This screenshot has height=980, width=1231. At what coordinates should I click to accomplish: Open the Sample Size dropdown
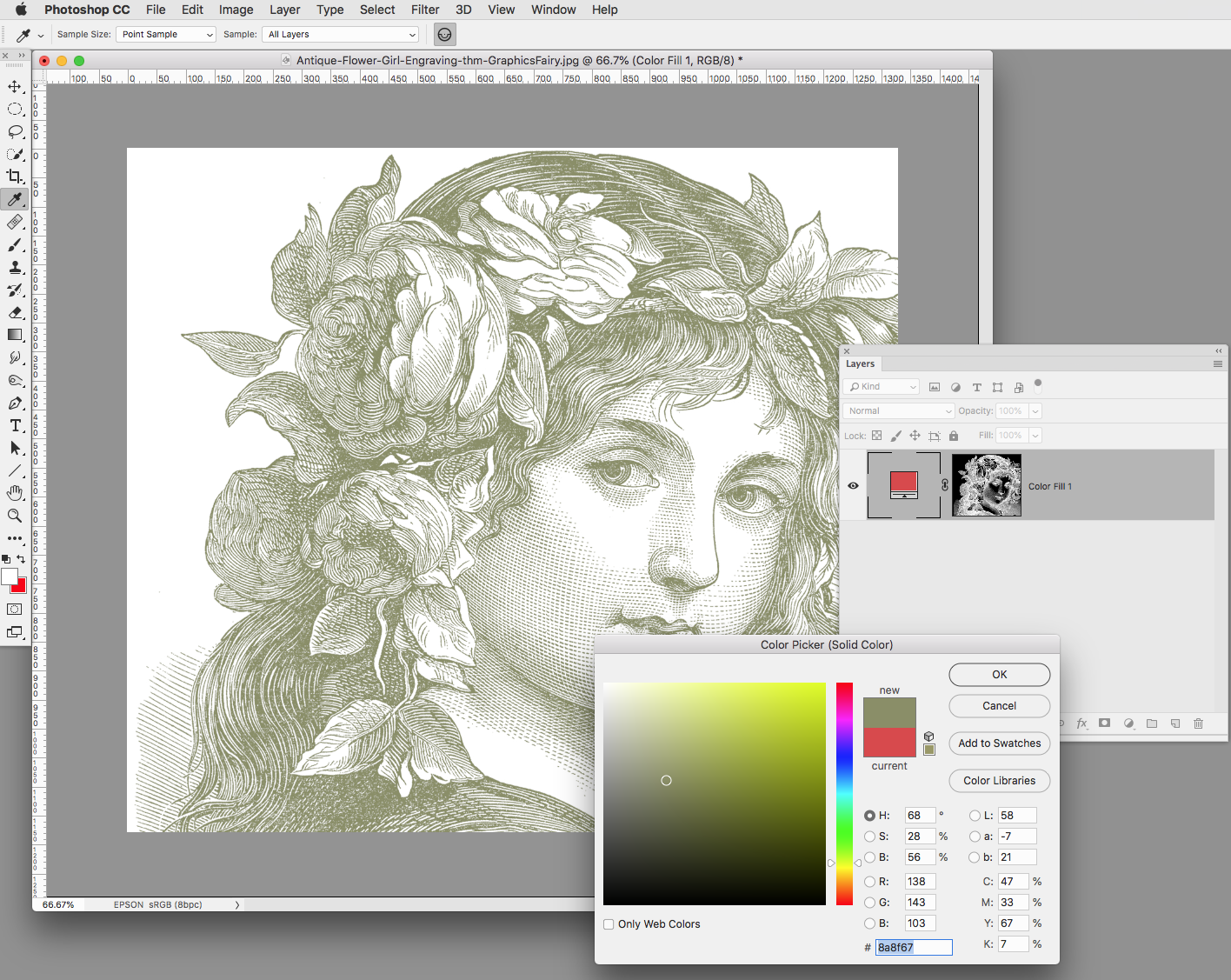coord(166,35)
